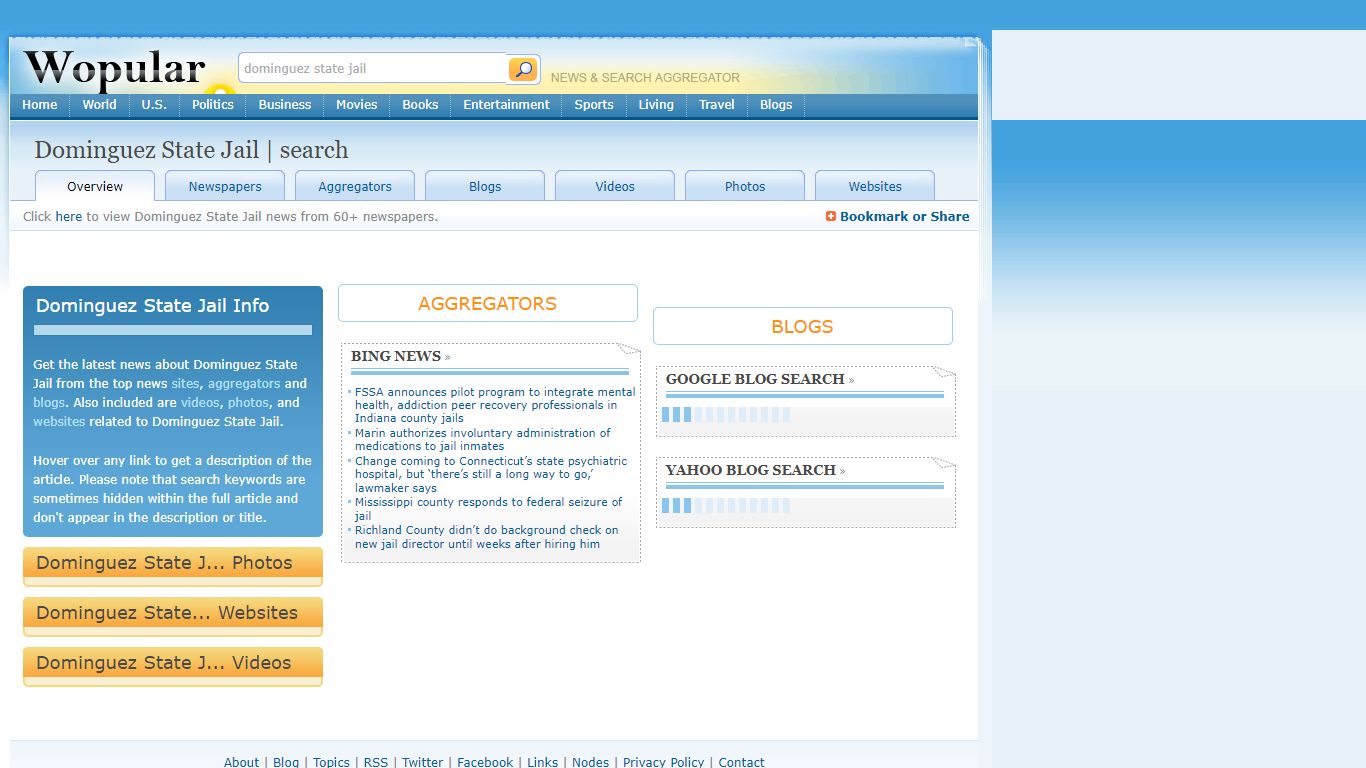Click the Bookmark or Share link

click(905, 217)
